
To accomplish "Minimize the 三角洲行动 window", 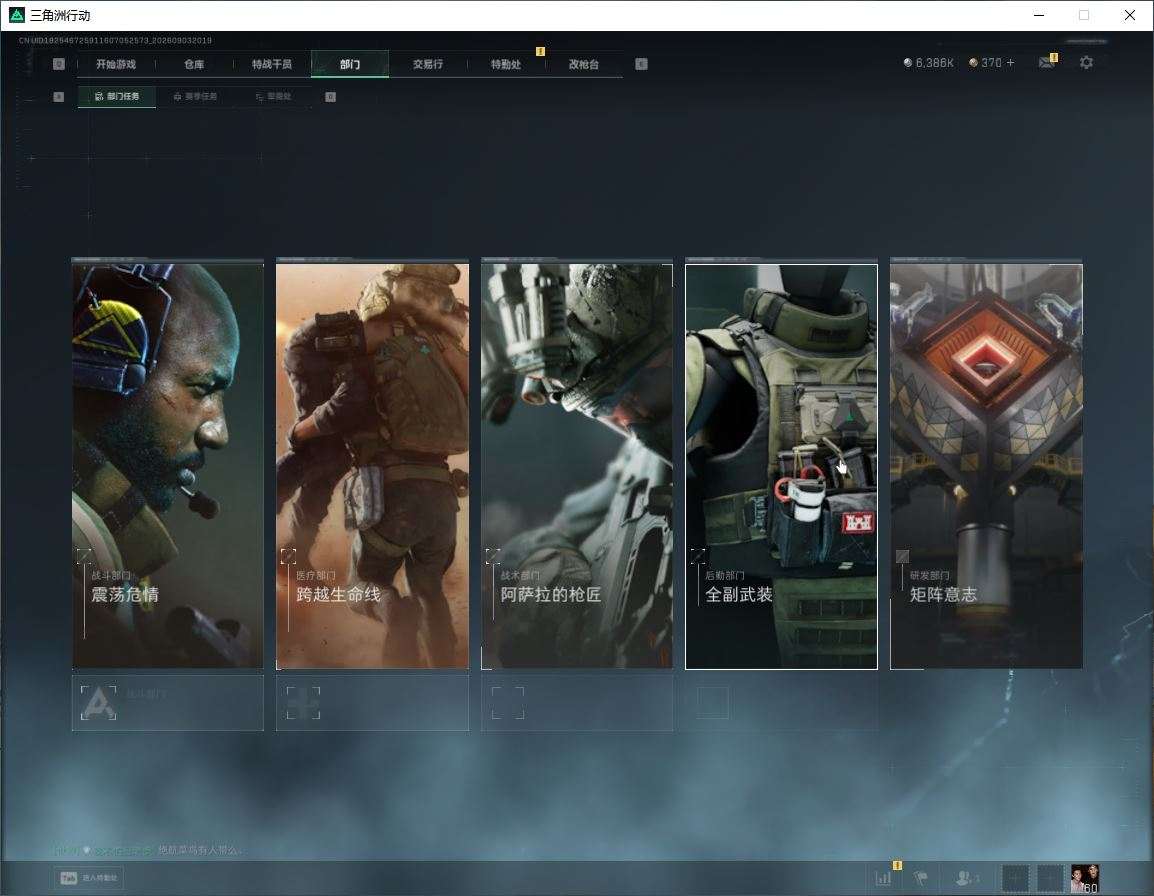I will [x=1039, y=15].
